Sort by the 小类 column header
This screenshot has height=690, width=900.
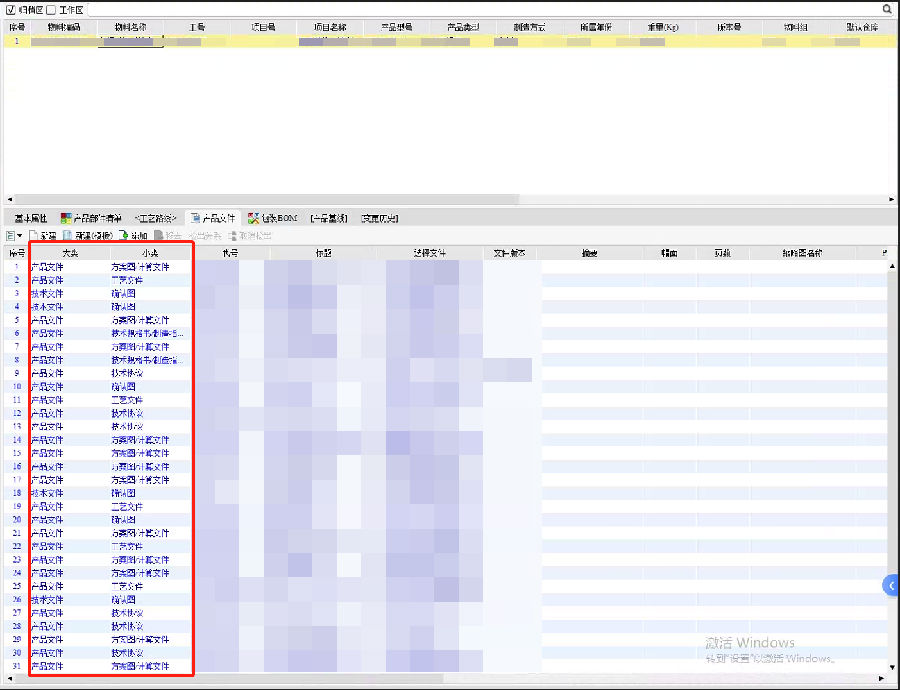pyautogui.click(x=150, y=254)
